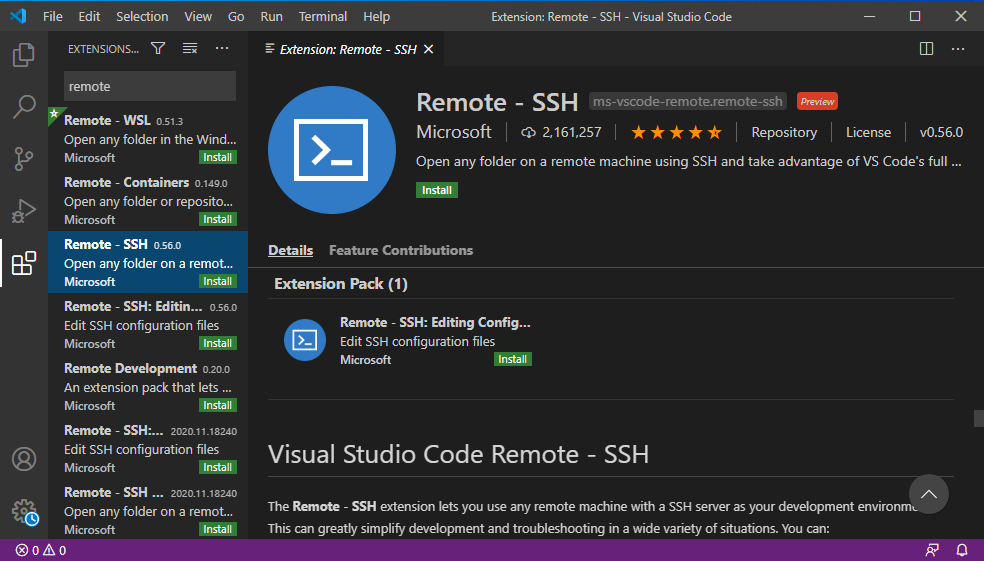Screen dimensions: 984x561
Task: Select Remote - Containers in extensions list
Action: (x=148, y=201)
